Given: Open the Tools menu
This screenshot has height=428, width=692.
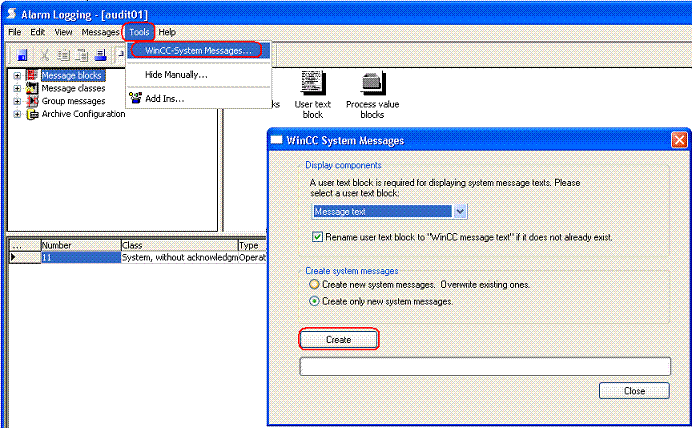Looking at the screenshot, I should (139, 32).
